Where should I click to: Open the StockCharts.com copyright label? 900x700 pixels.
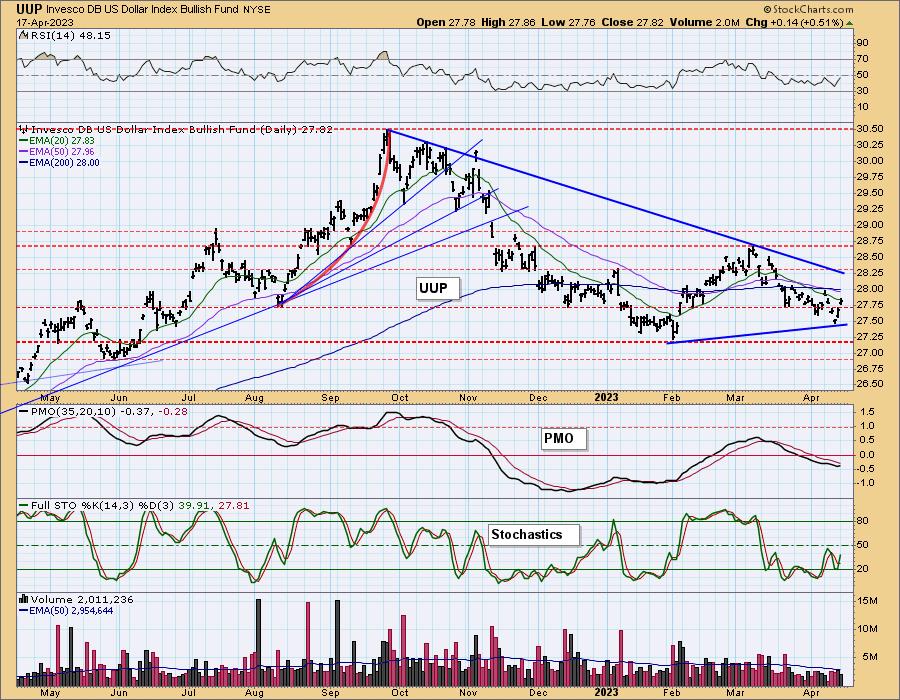808,9
